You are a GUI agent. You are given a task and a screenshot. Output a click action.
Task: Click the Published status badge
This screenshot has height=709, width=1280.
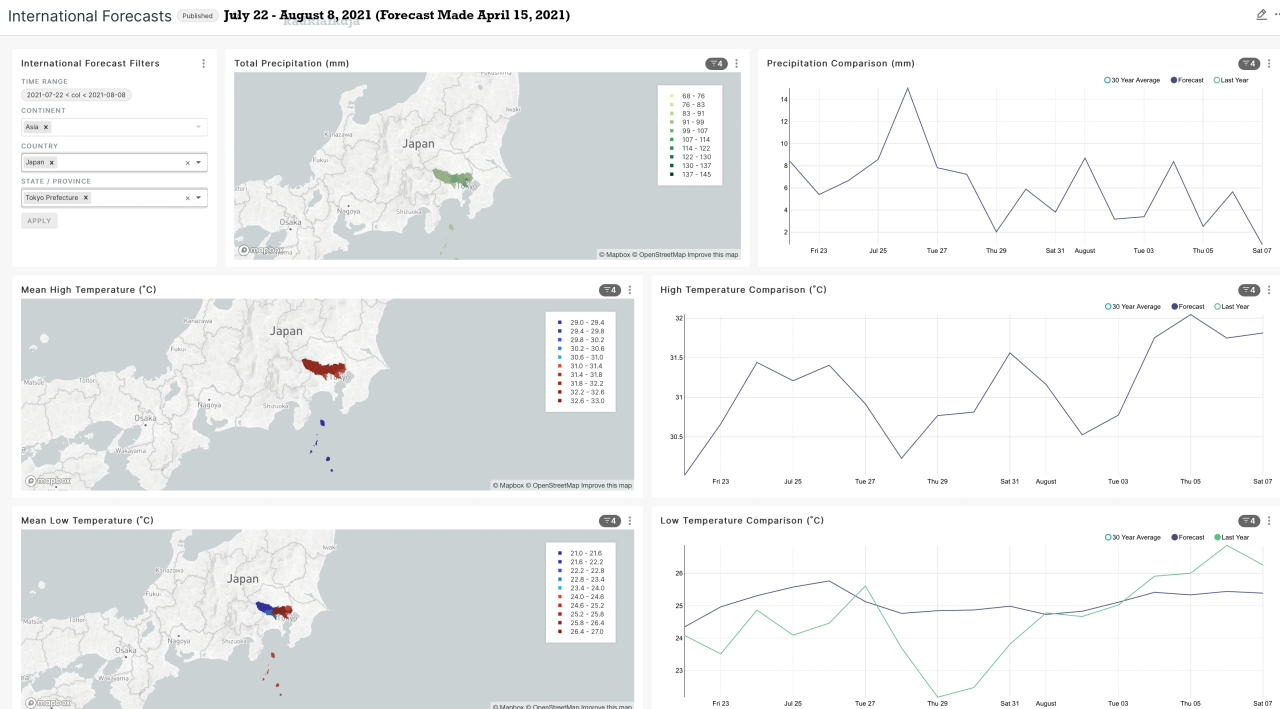click(197, 16)
